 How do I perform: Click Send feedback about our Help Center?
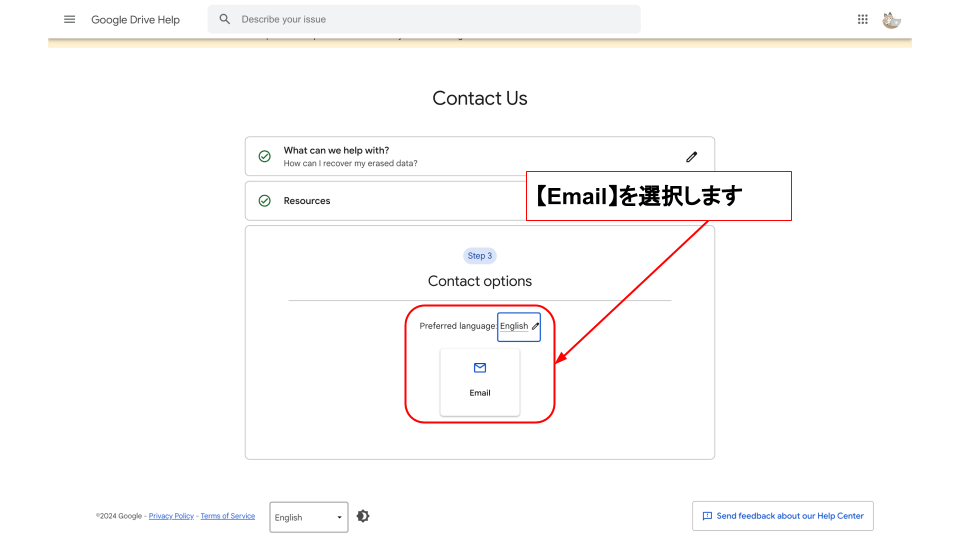point(782,516)
